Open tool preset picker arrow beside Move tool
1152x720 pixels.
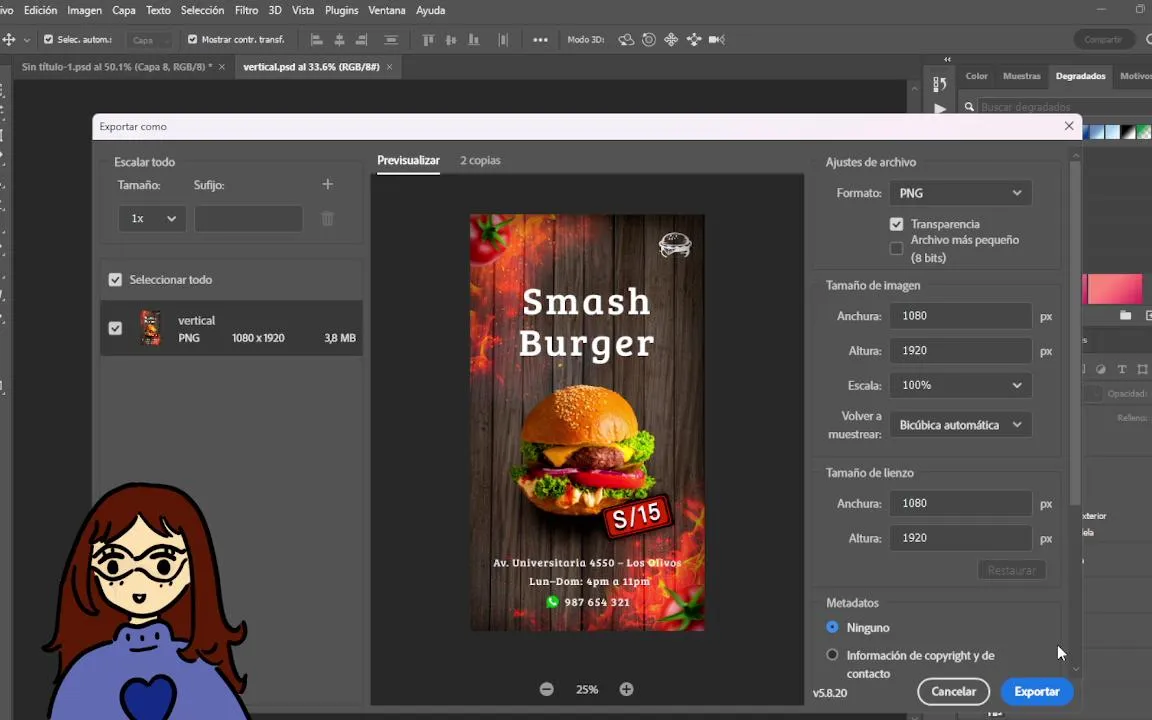click(x=27, y=40)
